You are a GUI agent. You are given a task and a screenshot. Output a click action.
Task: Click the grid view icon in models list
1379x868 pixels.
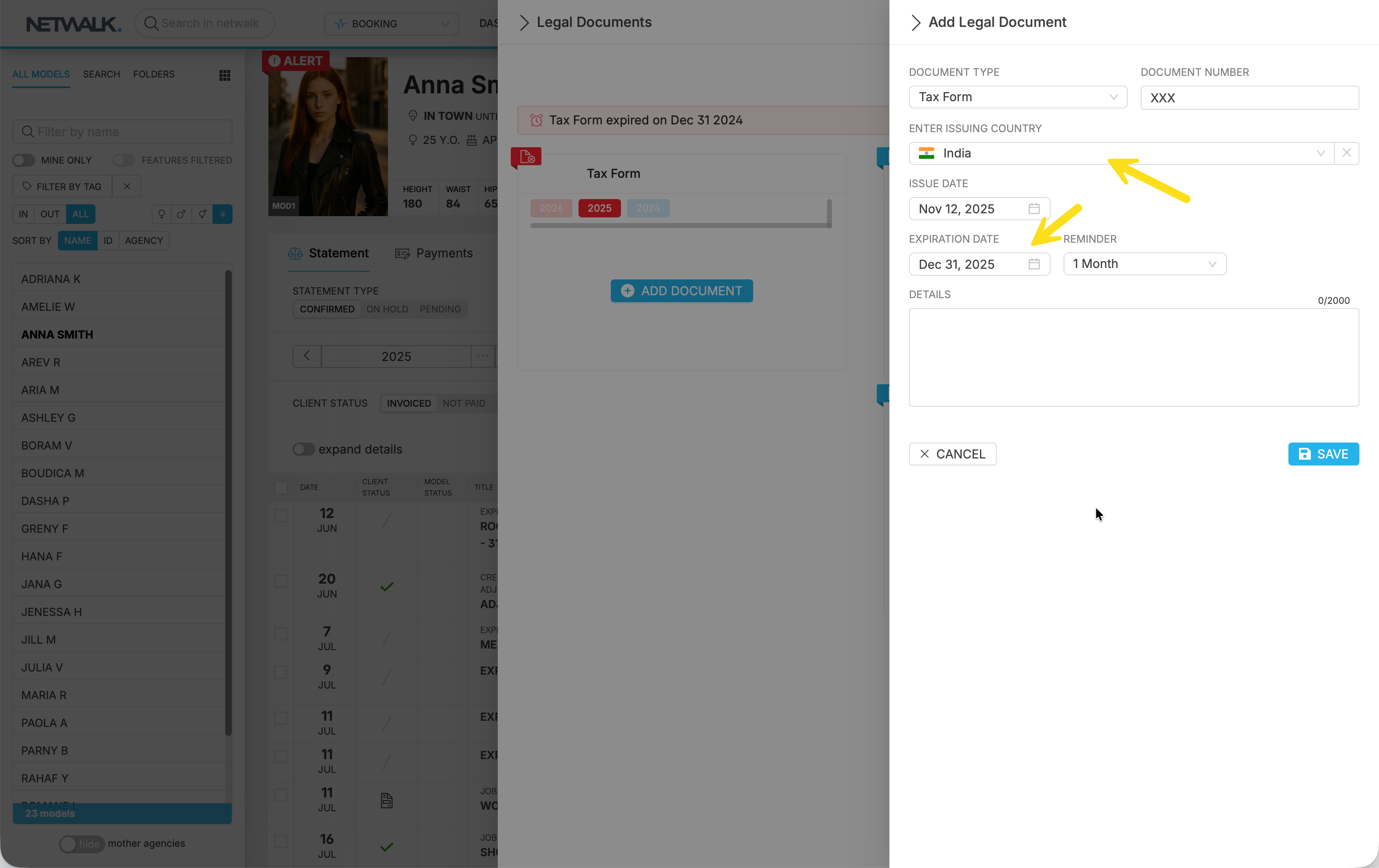(224, 75)
